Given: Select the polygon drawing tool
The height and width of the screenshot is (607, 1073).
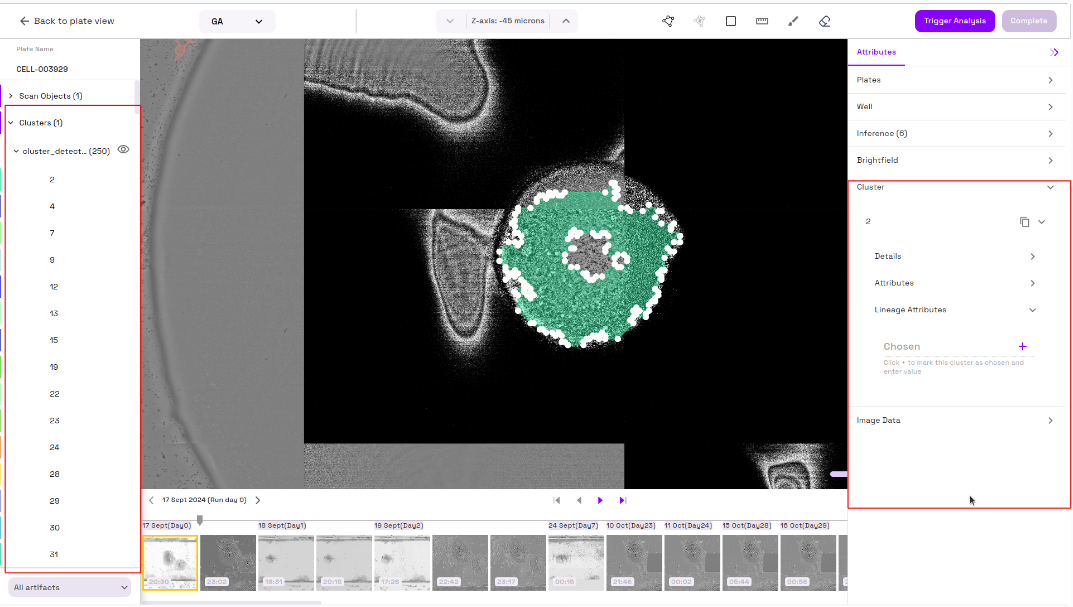Looking at the screenshot, I should [x=668, y=21].
